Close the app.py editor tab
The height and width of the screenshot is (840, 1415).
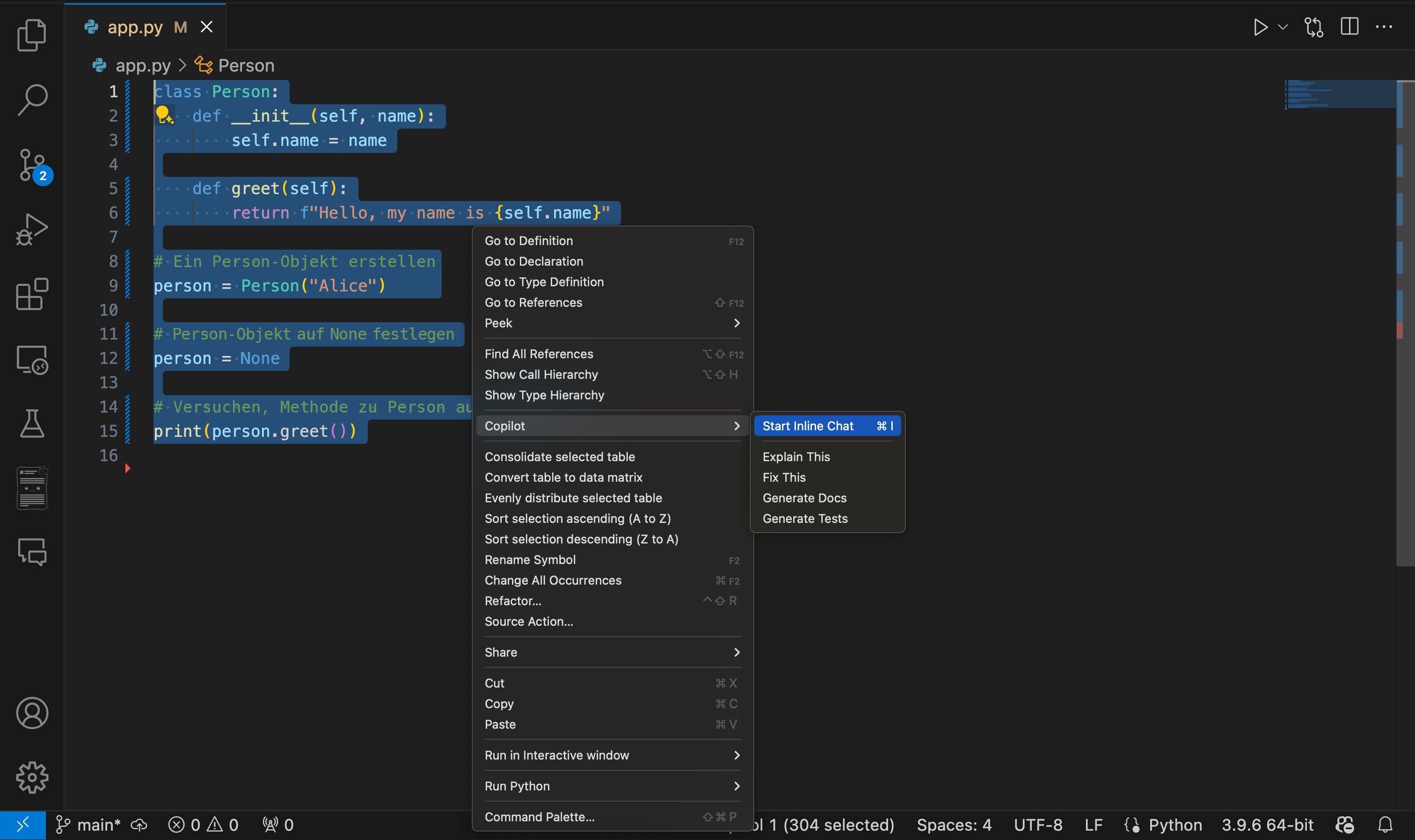click(207, 27)
